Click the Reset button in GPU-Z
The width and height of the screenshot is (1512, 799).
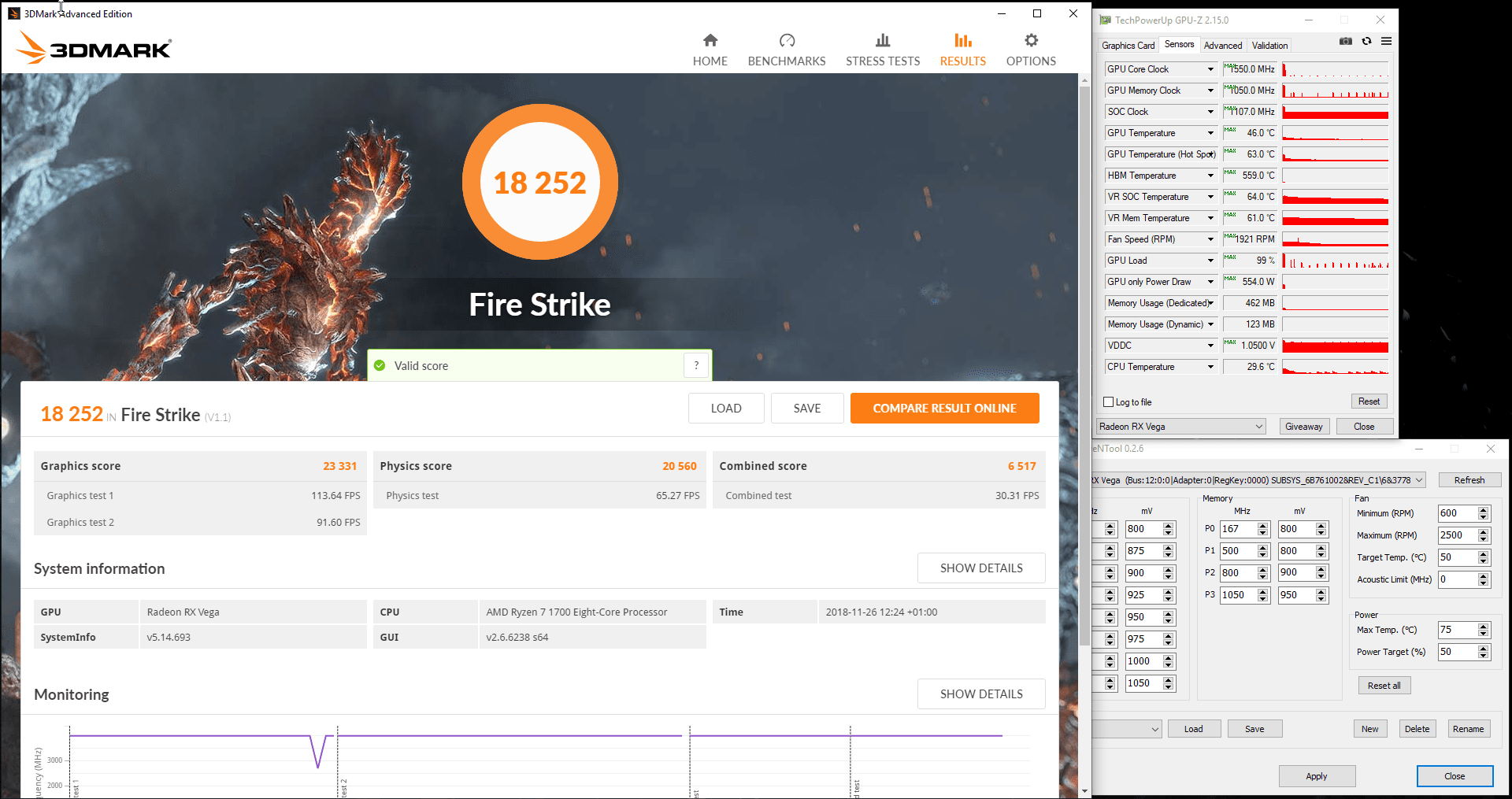pos(1369,401)
